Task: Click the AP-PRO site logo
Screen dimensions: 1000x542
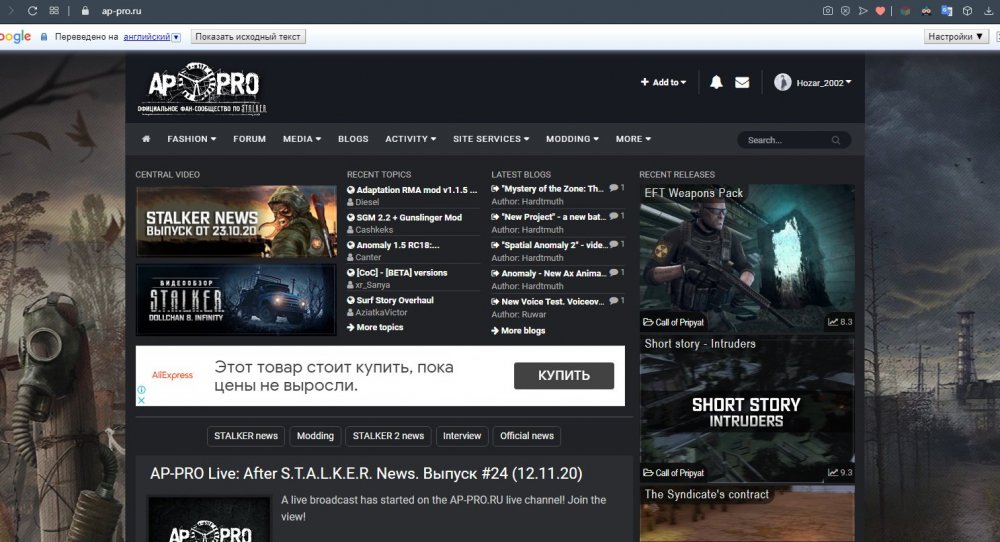Action: [203, 91]
